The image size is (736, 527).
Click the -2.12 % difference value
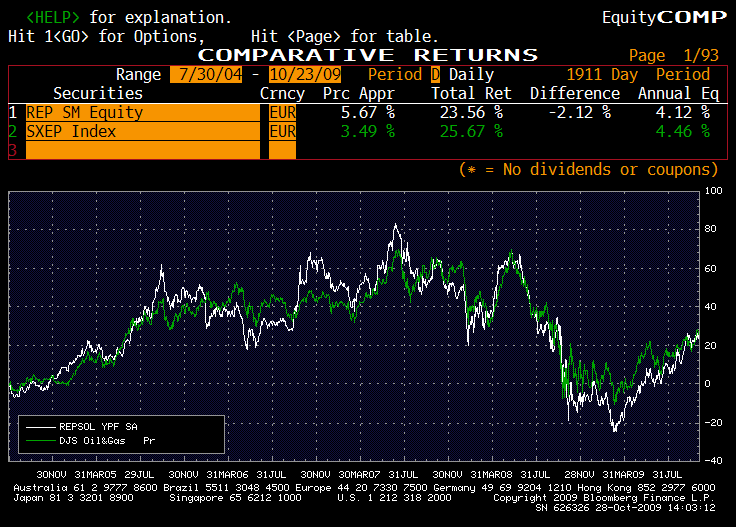580,113
